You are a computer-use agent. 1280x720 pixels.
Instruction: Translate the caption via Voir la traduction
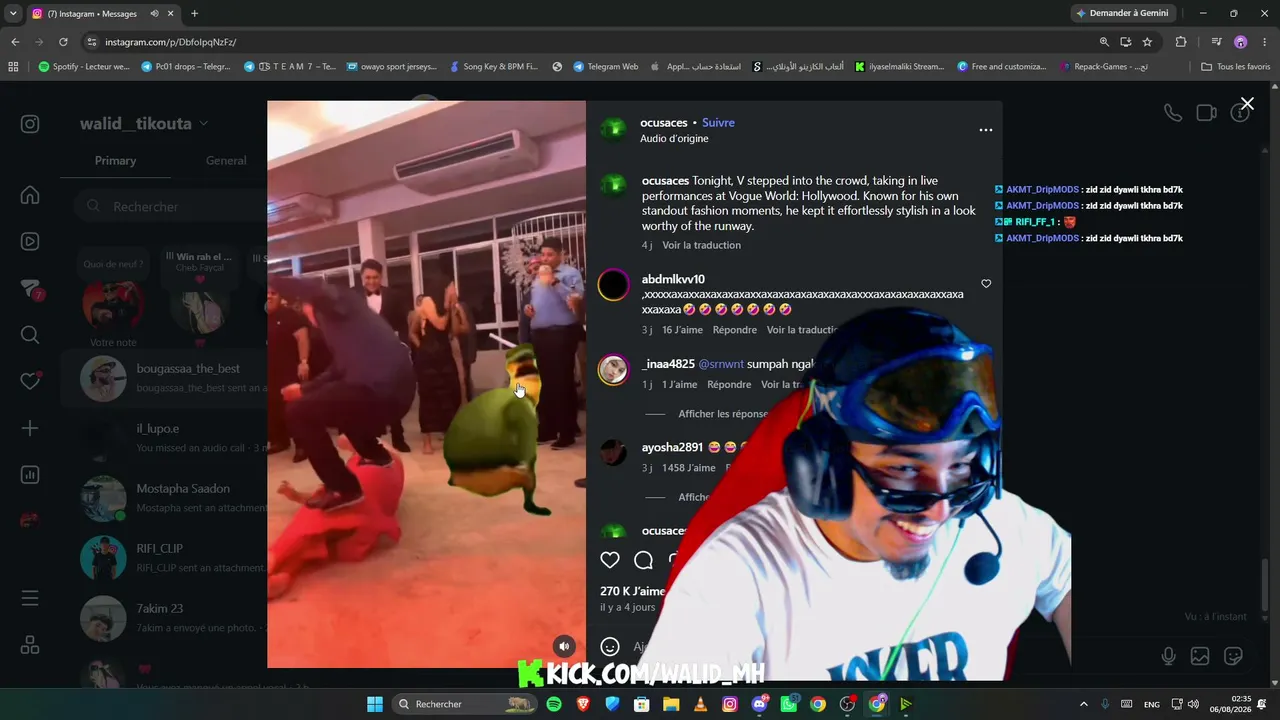click(x=701, y=245)
